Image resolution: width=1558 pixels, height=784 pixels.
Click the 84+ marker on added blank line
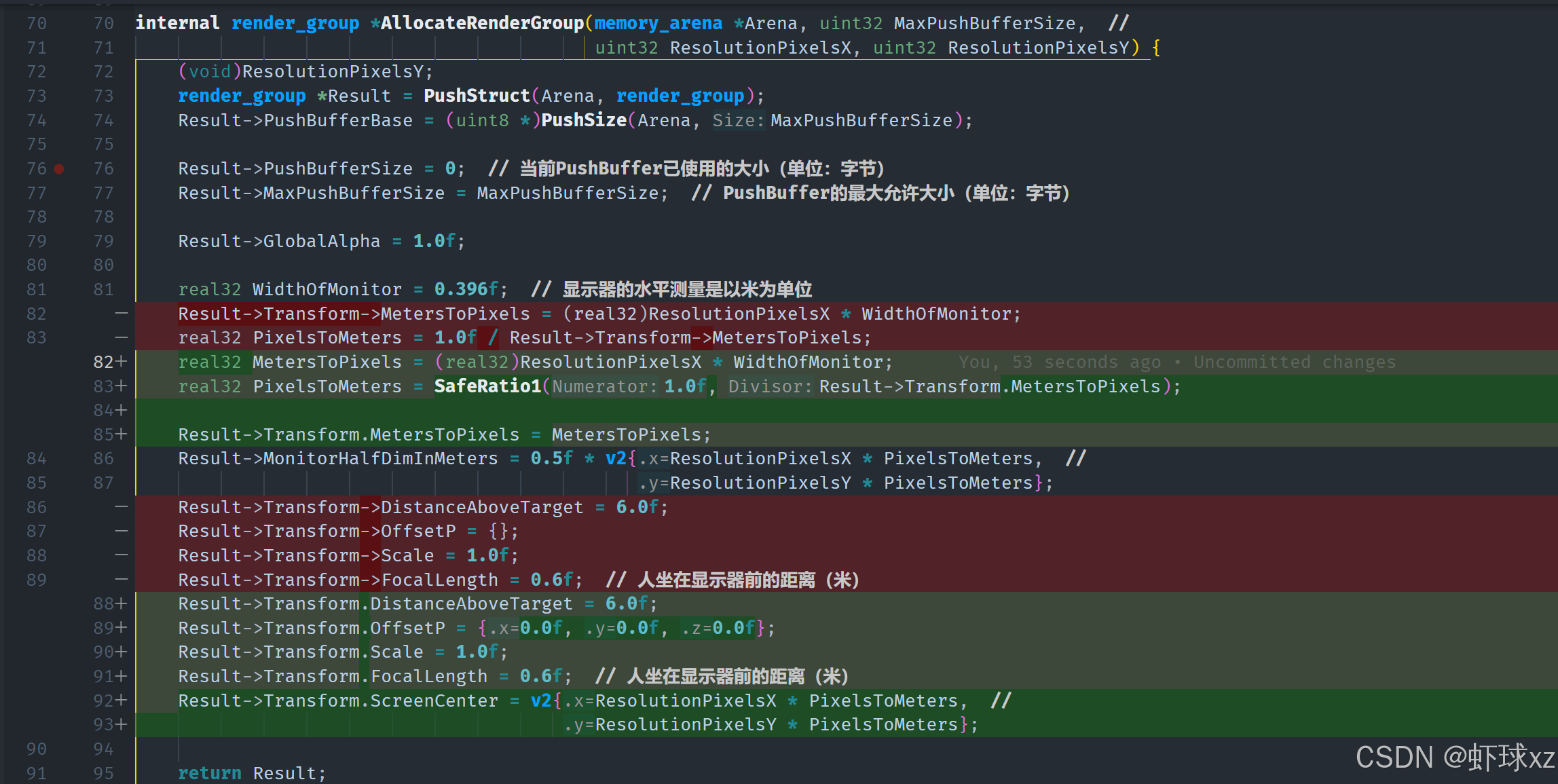(x=111, y=410)
